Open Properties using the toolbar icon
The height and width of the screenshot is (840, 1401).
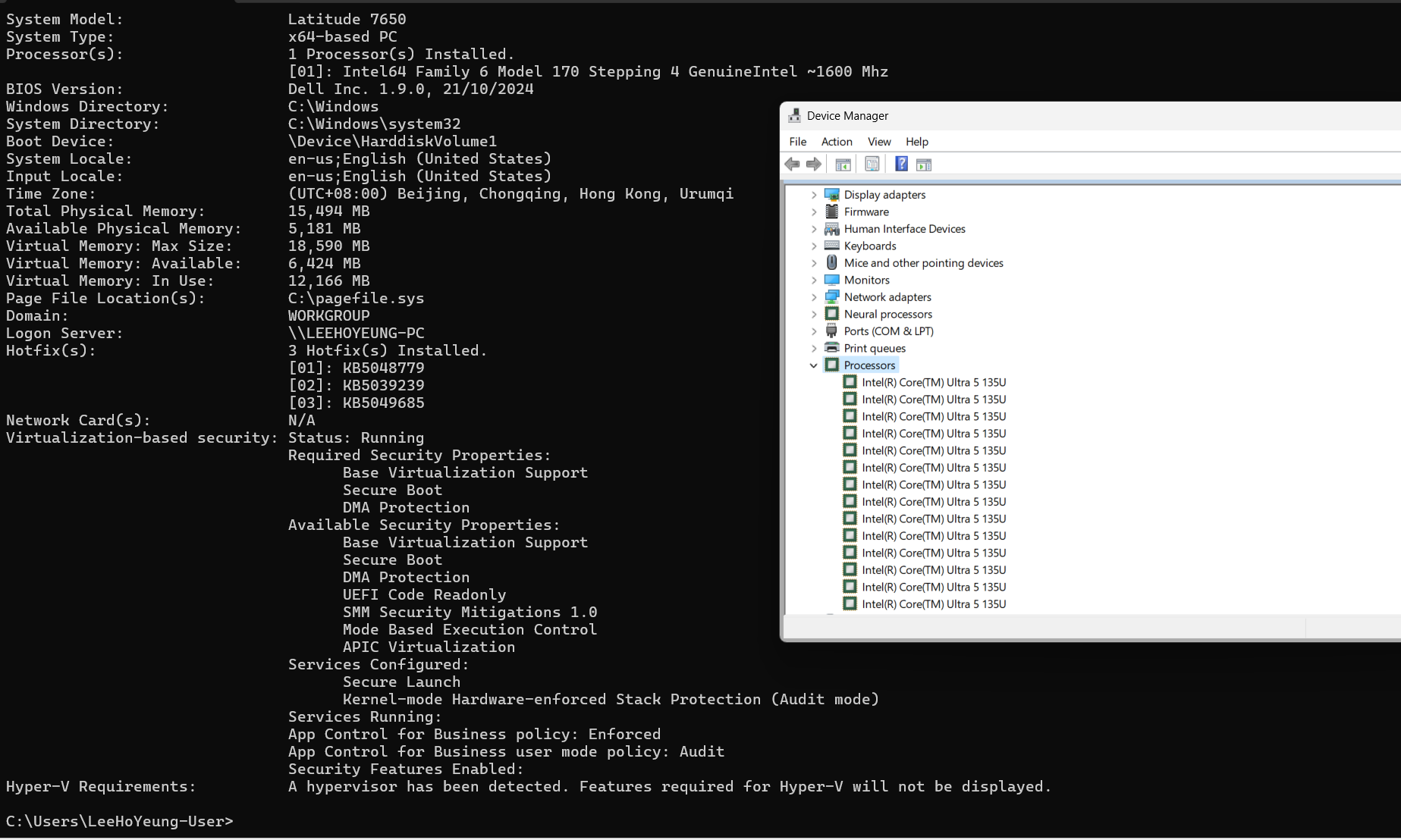(x=872, y=164)
